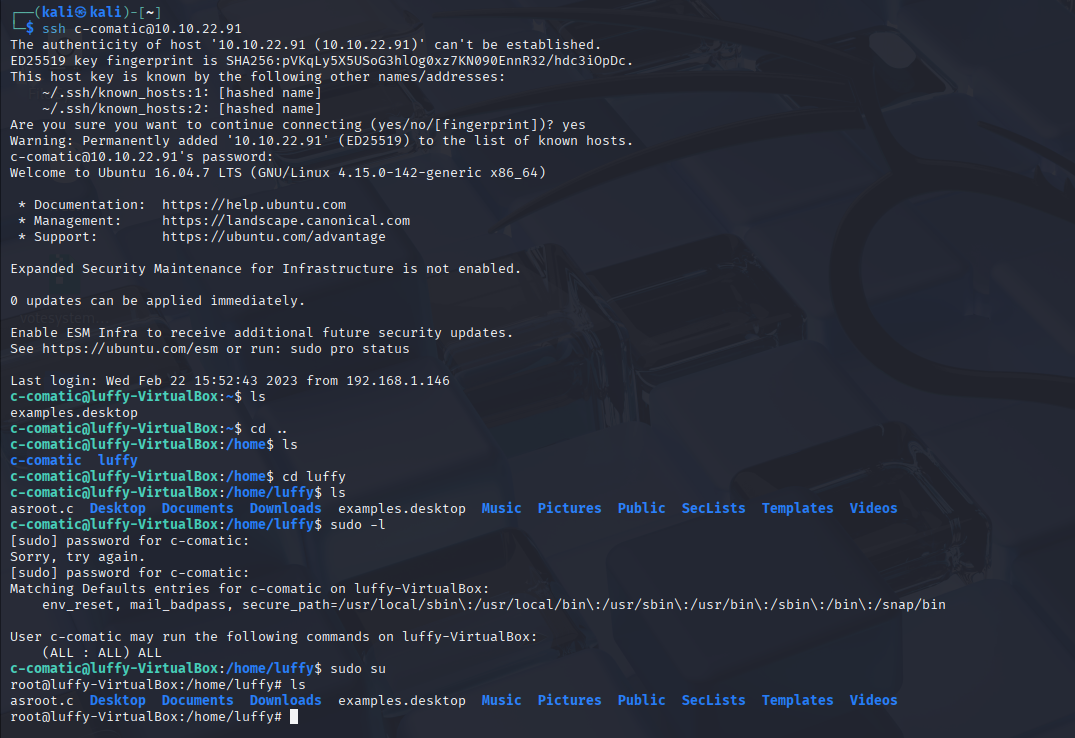The width and height of the screenshot is (1075, 738).
Task: Select the luffy home directory name
Action: tap(117, 459)
